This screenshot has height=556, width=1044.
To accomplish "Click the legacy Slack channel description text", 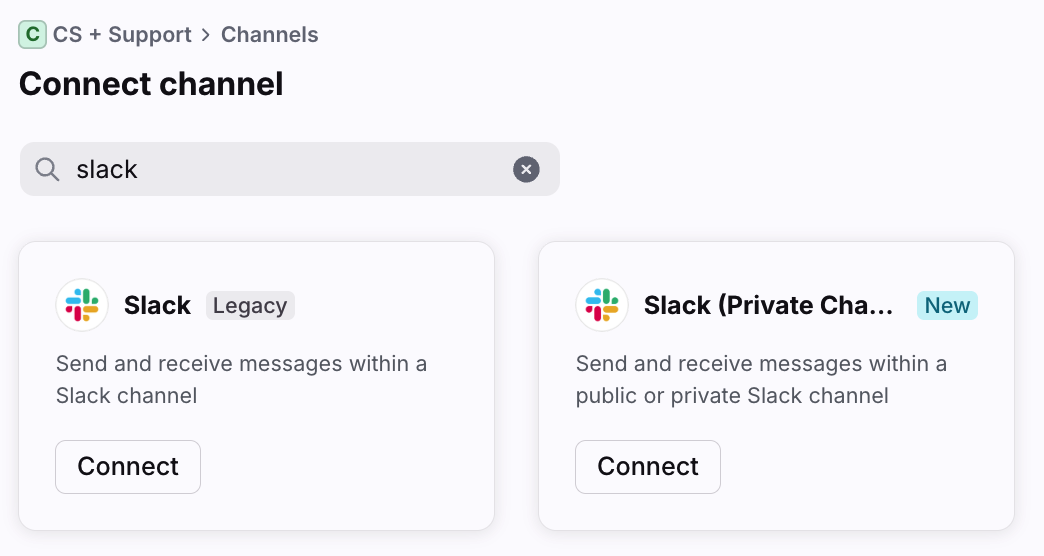I will click(x=241, y=379).
